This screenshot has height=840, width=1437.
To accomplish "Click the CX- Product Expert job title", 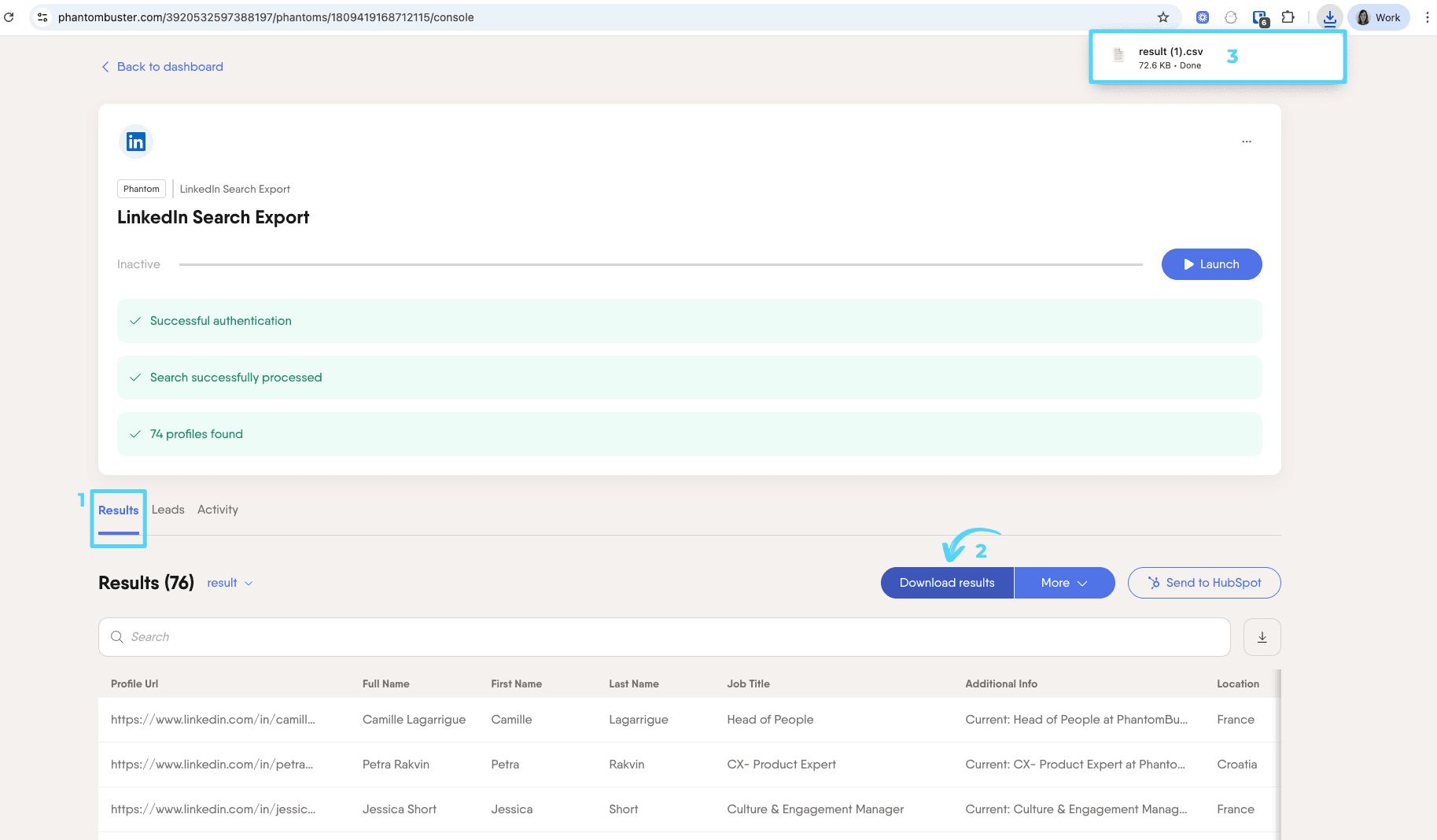I will coord(782,764).
